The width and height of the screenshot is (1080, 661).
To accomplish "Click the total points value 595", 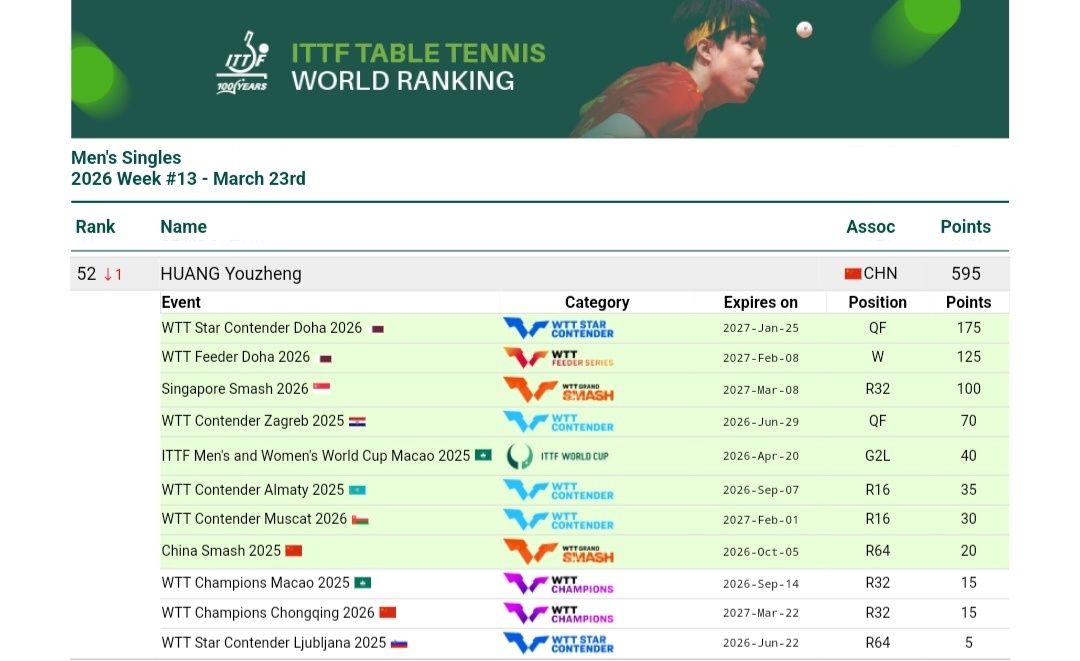I will 966,274.
